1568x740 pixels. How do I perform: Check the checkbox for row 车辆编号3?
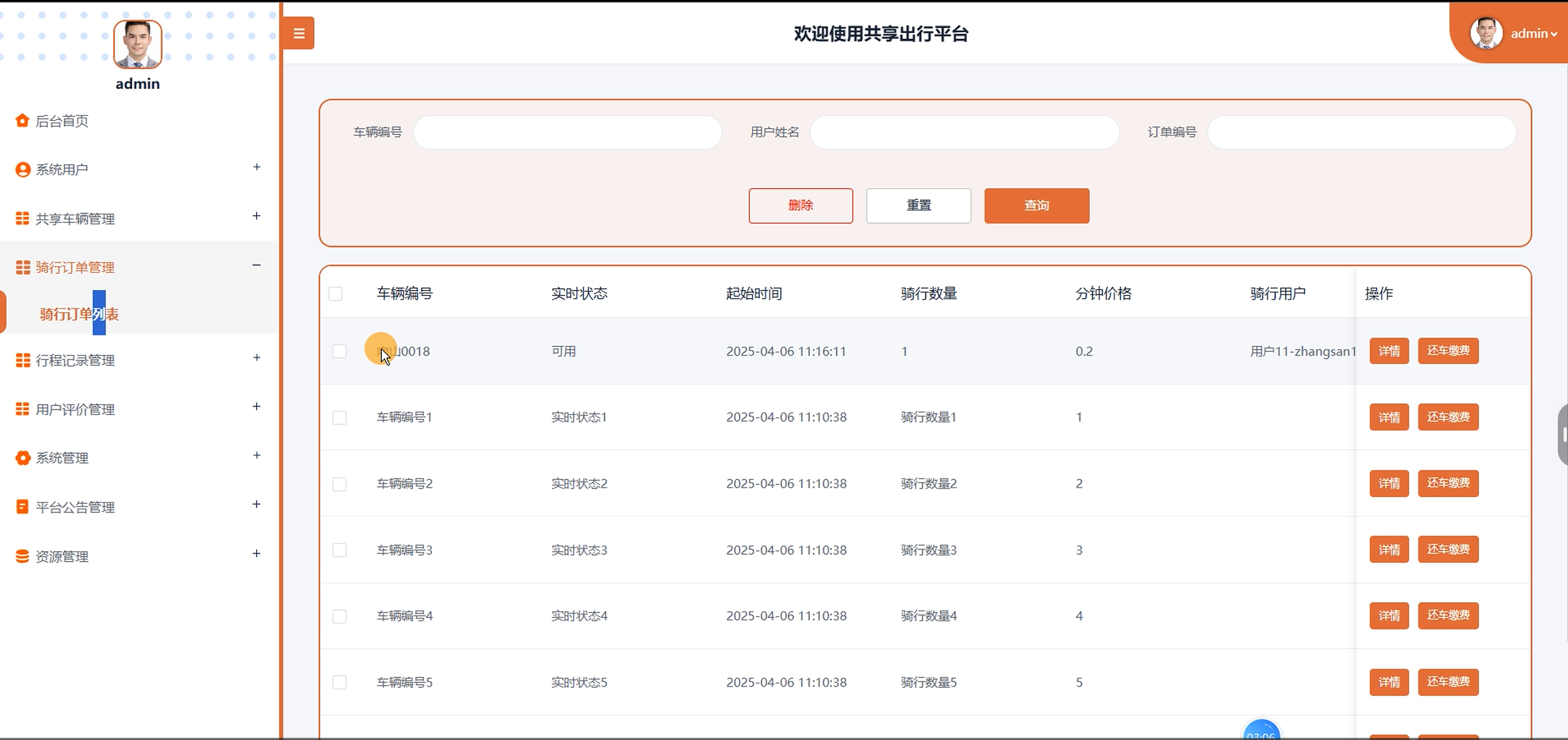click(x=339, y=550)
